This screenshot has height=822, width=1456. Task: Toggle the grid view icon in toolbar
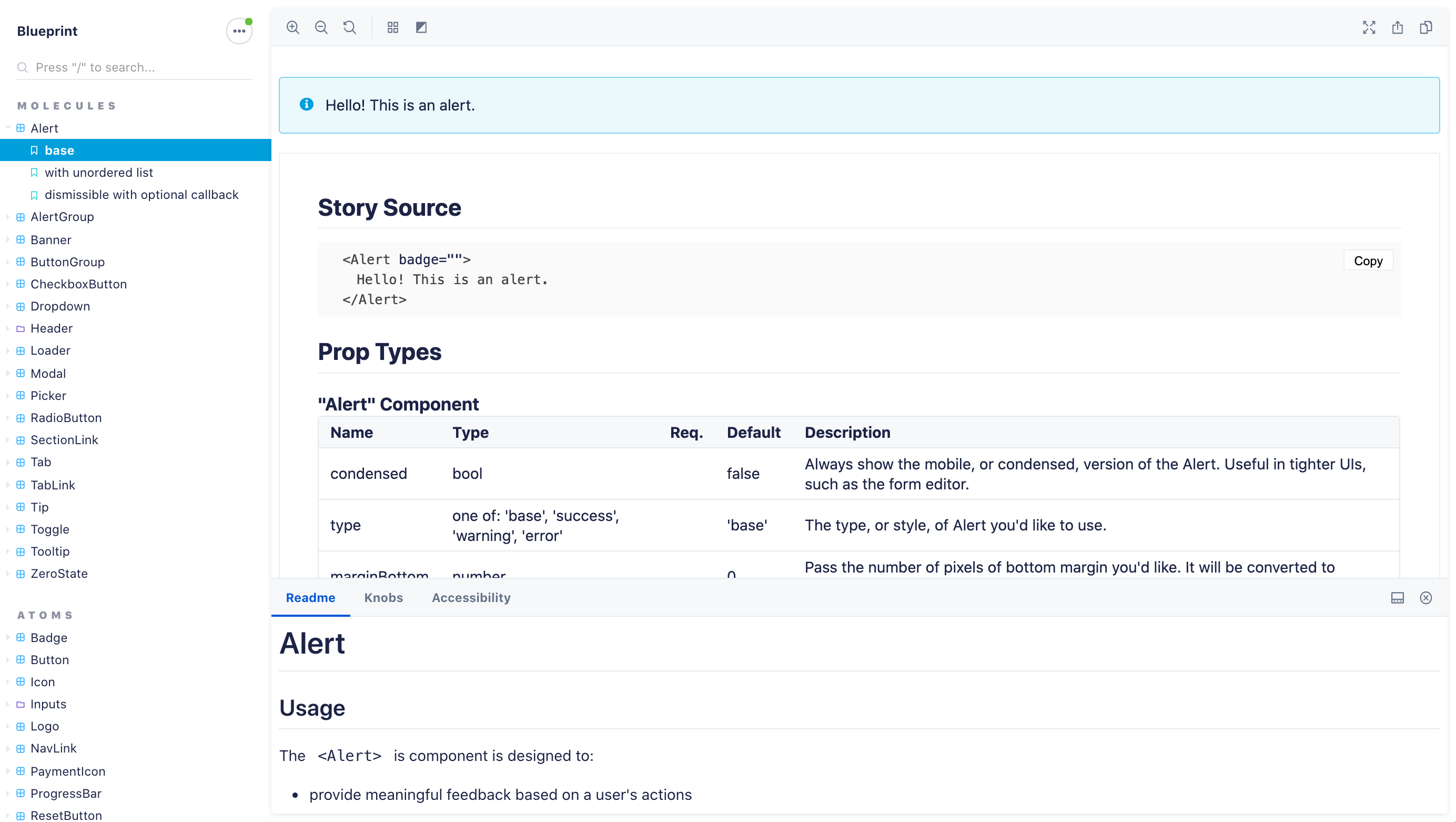pyautogui.click(x=393, y=27)
